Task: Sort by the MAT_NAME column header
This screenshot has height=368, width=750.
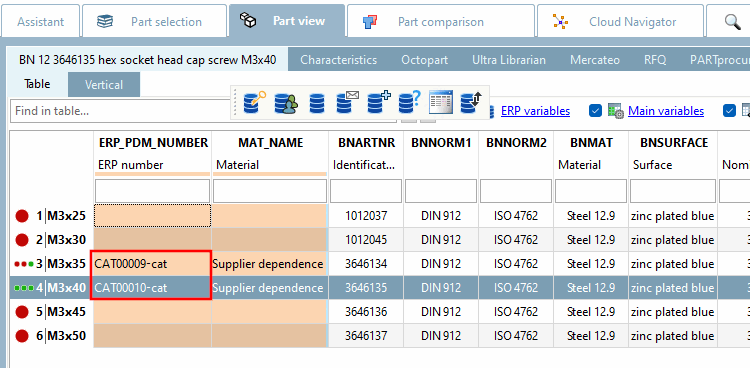Action: coord(270,143)
